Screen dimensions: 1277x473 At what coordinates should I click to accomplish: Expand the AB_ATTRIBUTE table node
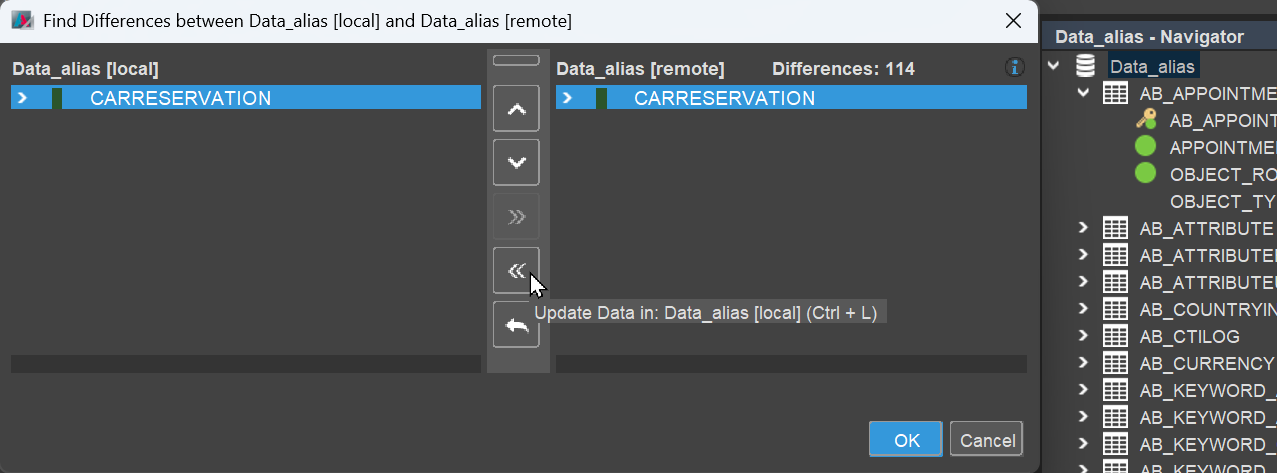point(1083,228)
